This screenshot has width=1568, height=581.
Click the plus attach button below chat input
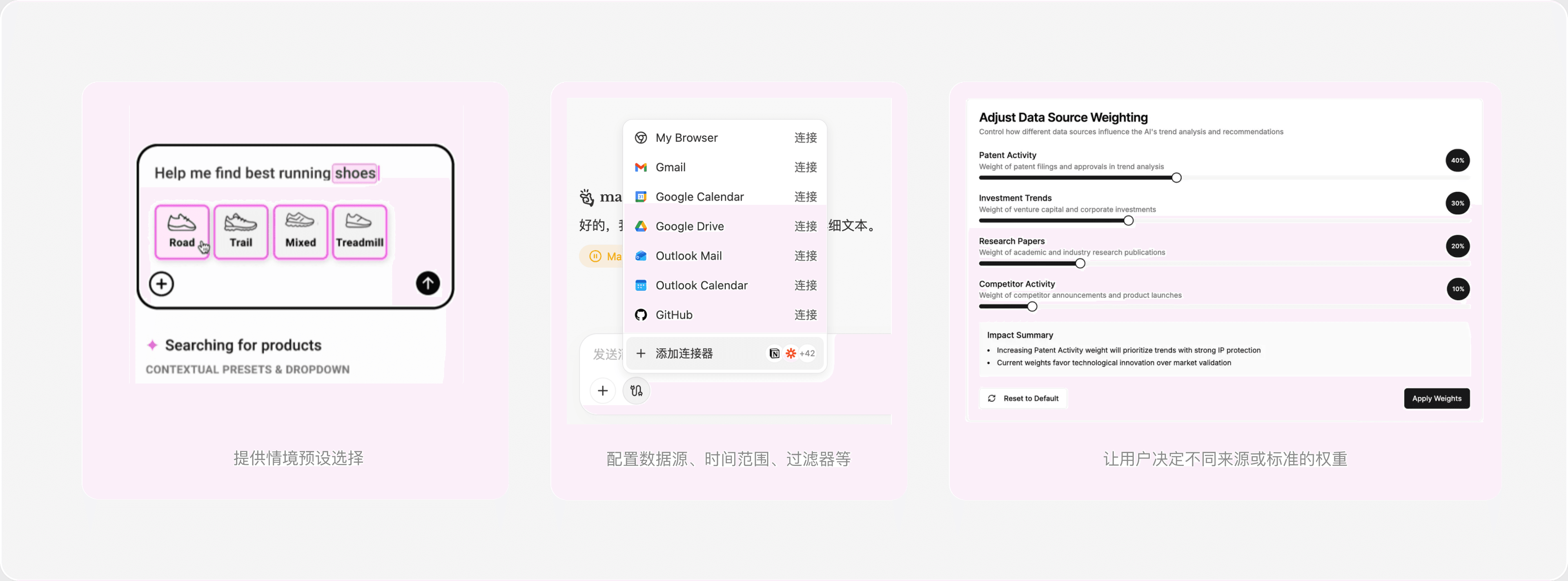coord(602,390)
